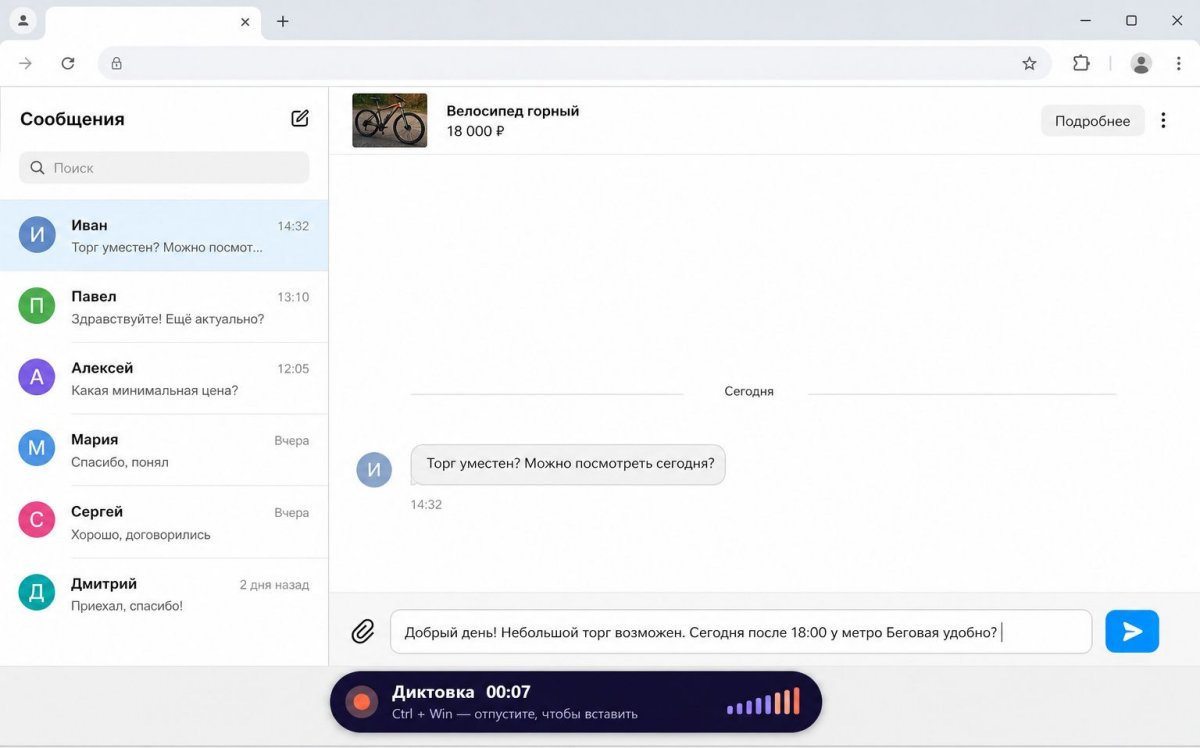Viewport: 1200px width, 748px height.
Task: Click the search magnifier icon in Сообщения
Action: (37, 168)
